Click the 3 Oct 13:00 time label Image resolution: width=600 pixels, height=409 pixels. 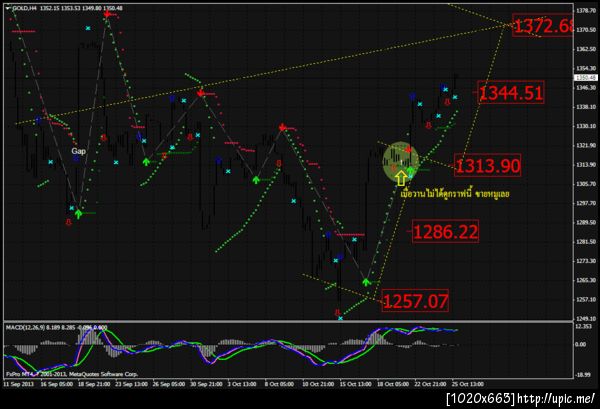coord(242,384)
